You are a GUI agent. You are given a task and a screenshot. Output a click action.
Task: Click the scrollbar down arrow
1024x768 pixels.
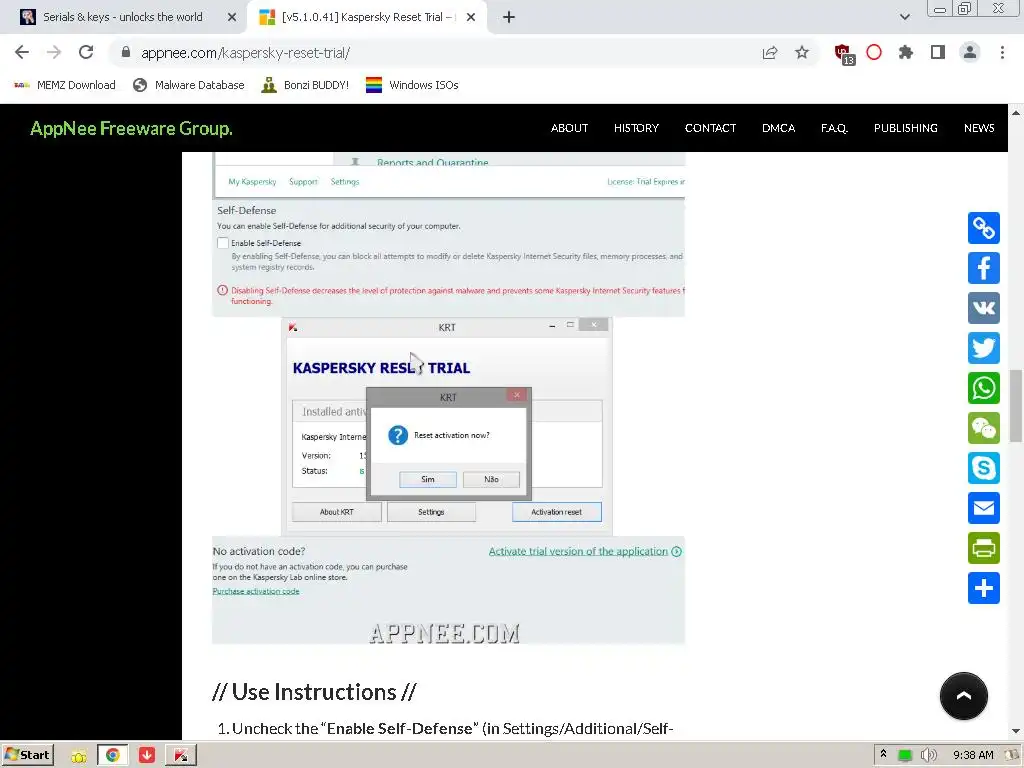click(1016, 731)
